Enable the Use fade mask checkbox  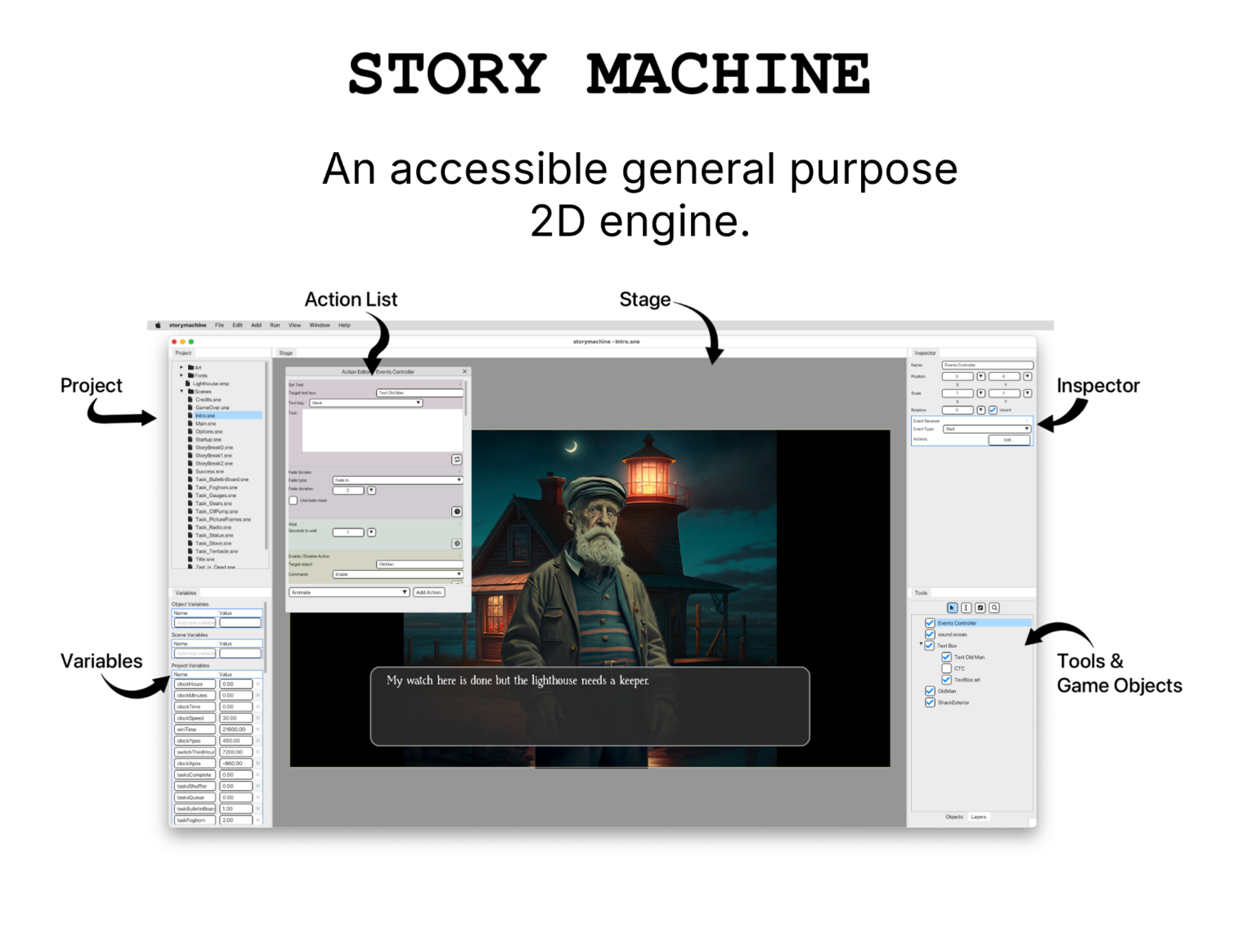coord(293,501)
